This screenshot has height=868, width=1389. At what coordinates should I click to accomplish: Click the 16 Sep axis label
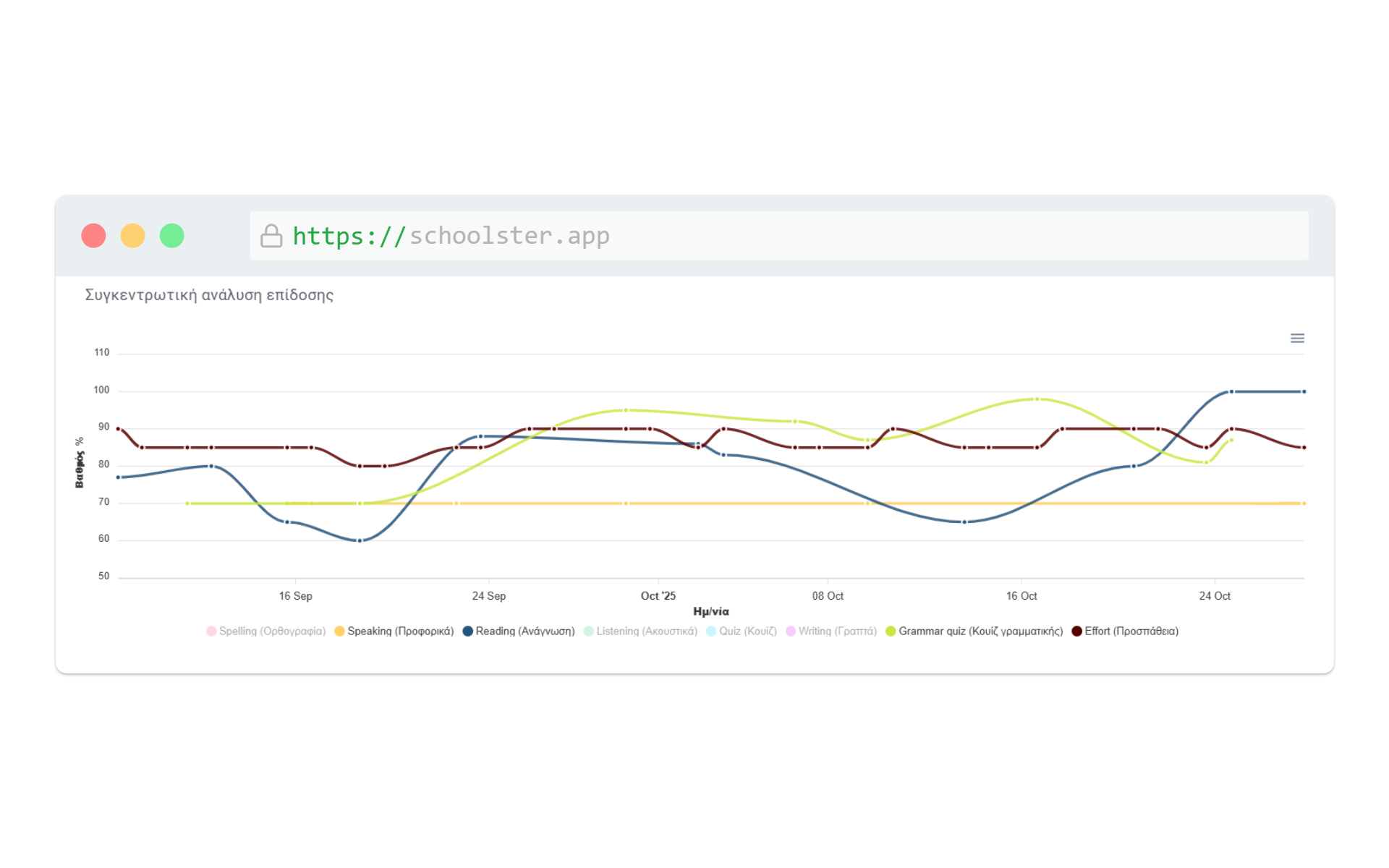[296, 596]
